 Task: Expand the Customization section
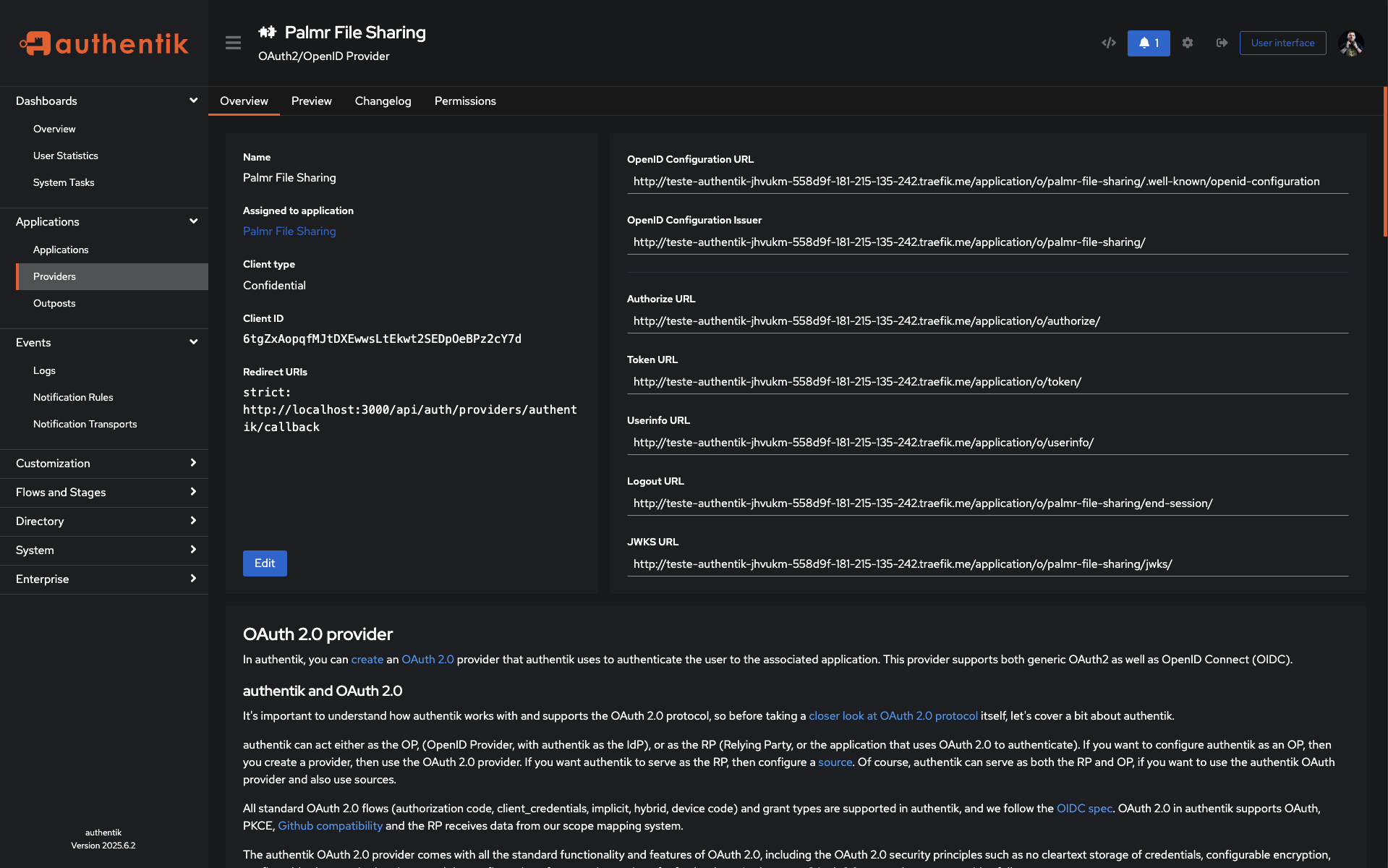click(x=104, y=463)
